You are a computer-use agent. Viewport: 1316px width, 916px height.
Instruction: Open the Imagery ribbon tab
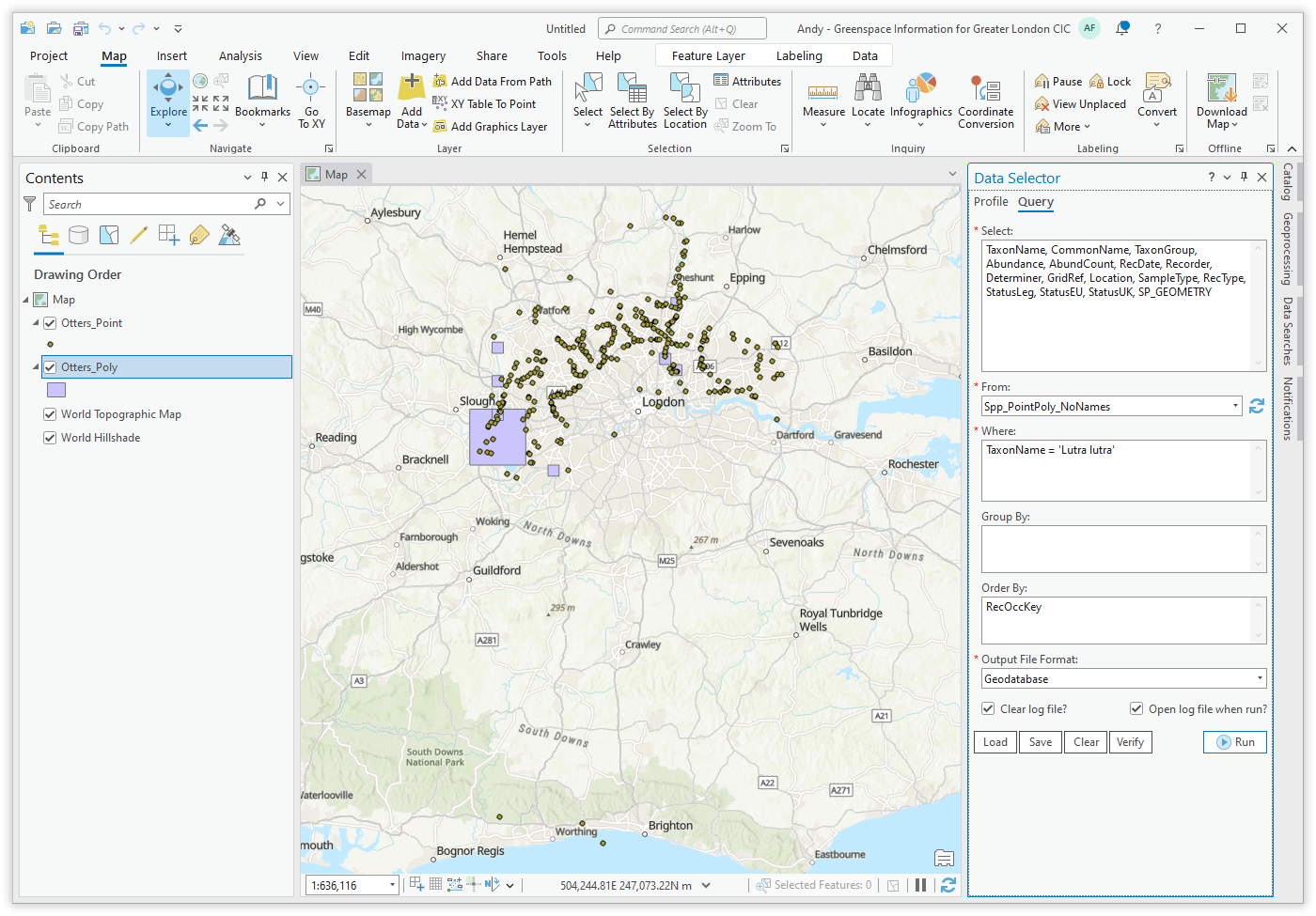(x=423, y=56)
